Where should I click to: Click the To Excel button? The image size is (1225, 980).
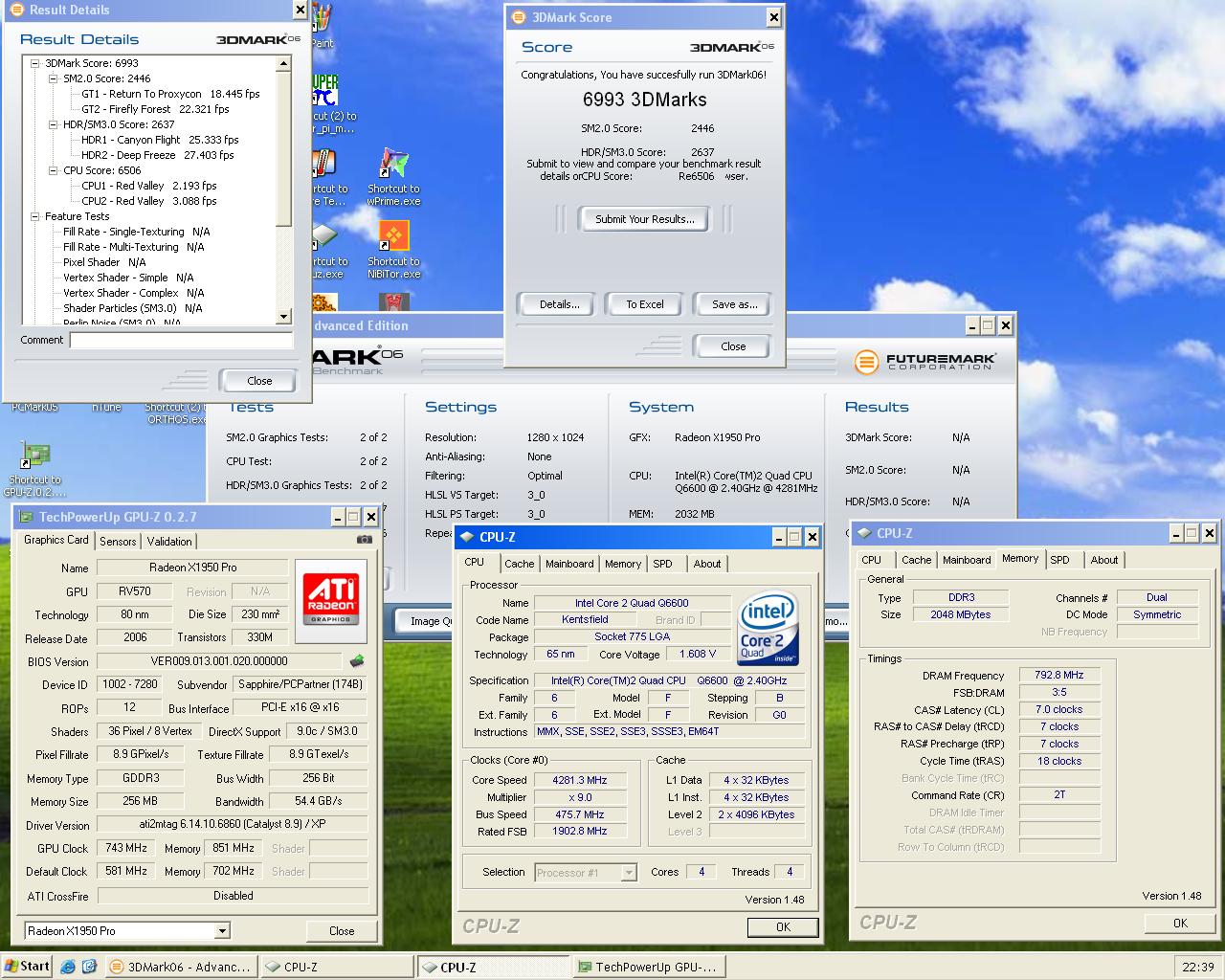645,304
